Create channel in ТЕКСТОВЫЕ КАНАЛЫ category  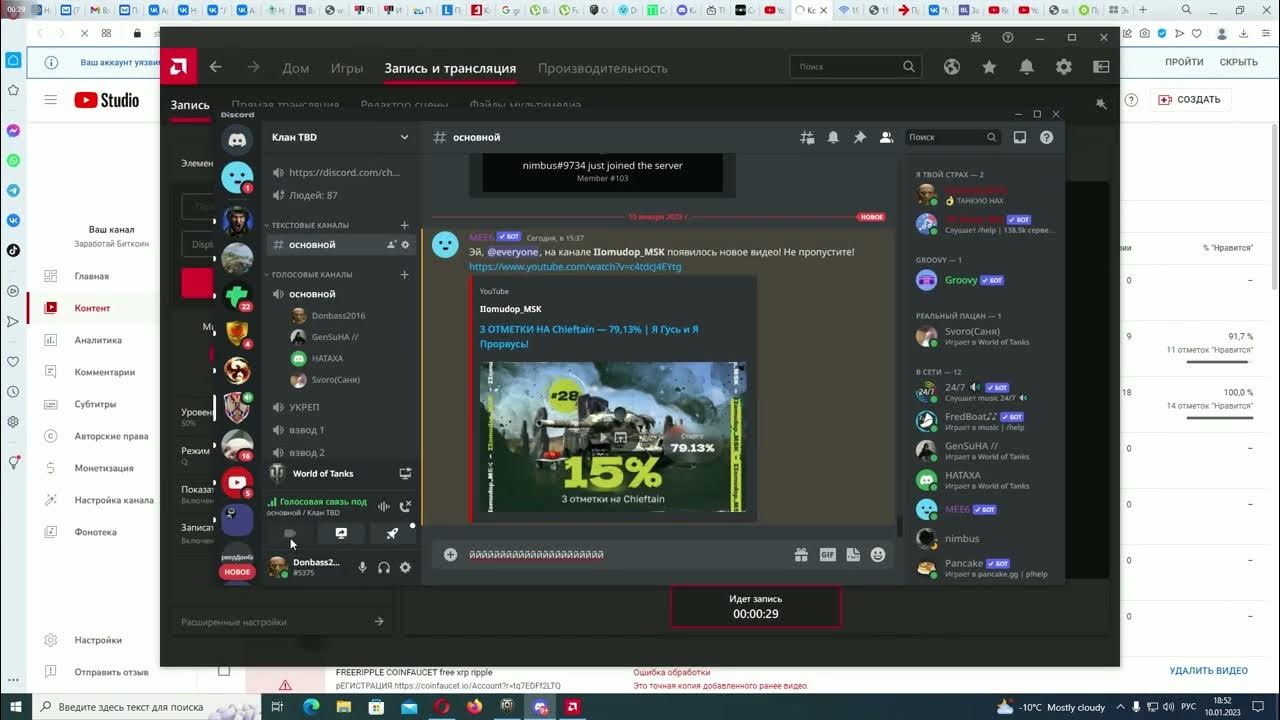[x=404, y=225]
